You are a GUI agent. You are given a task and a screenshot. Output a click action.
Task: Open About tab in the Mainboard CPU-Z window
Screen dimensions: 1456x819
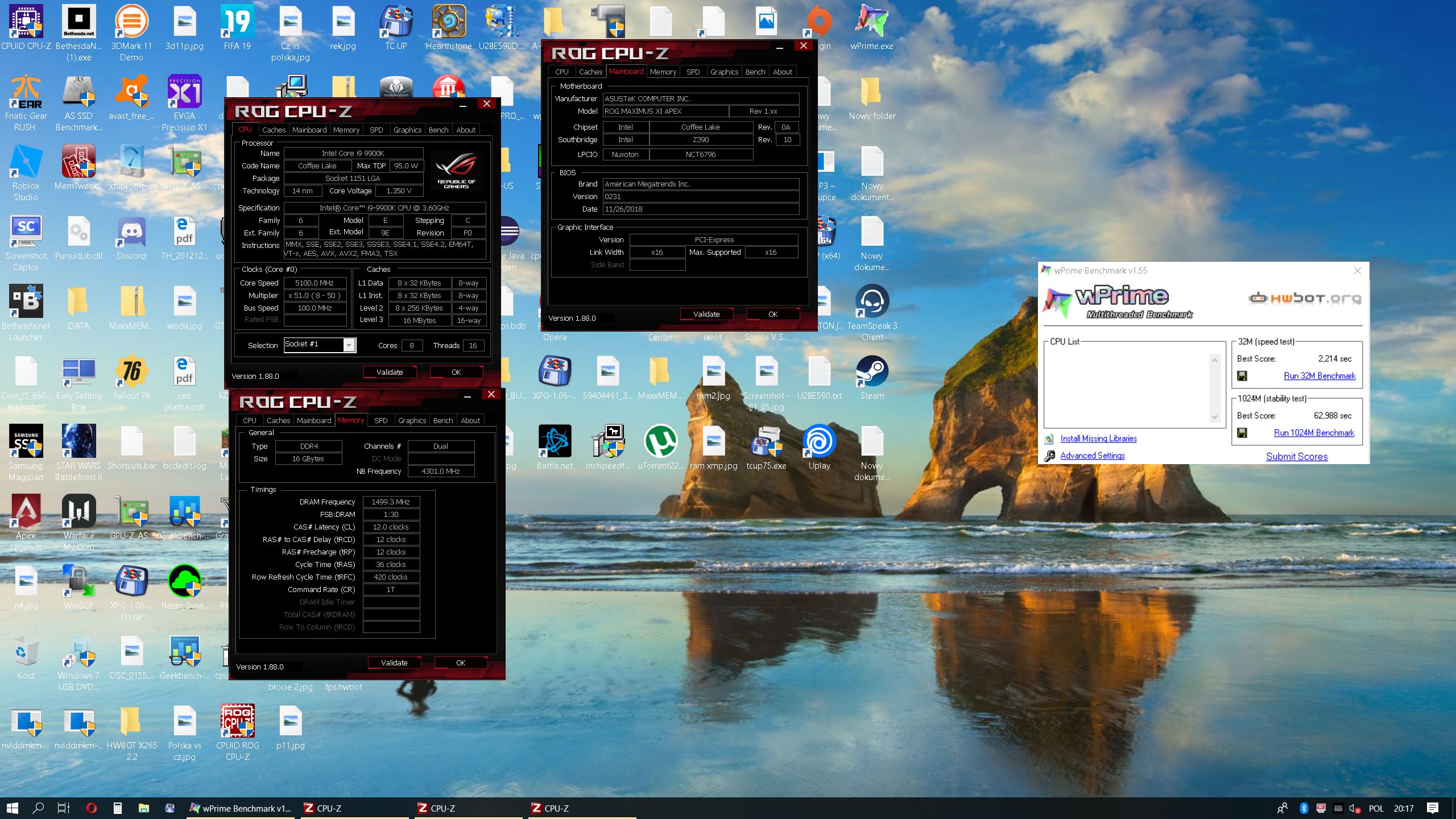783,72
